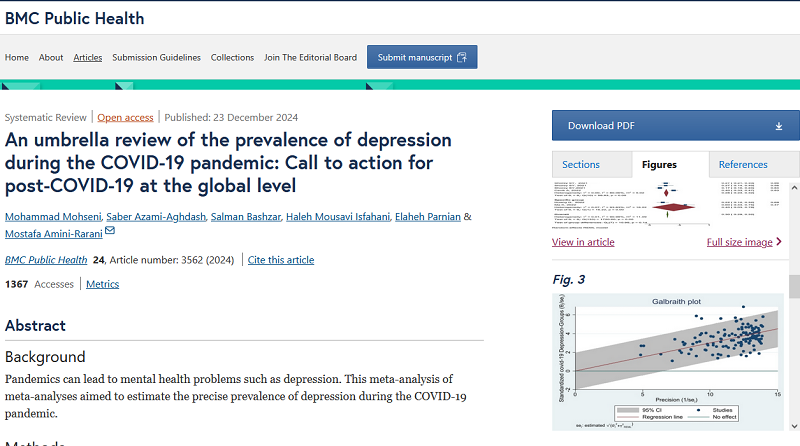The height and width of the screenshot is (446, 800).
Task: Switch to the References tab
Action: [x=743, y=164]
